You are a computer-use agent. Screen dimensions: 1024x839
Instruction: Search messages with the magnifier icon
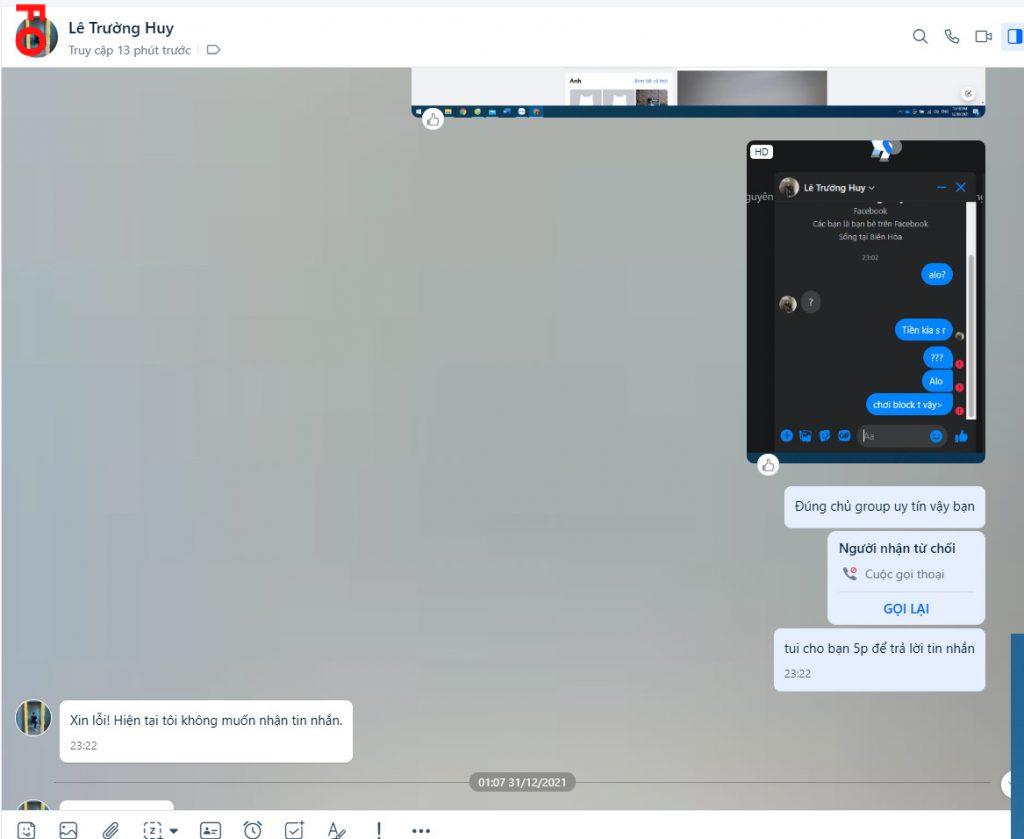click(x=920, y=37)
